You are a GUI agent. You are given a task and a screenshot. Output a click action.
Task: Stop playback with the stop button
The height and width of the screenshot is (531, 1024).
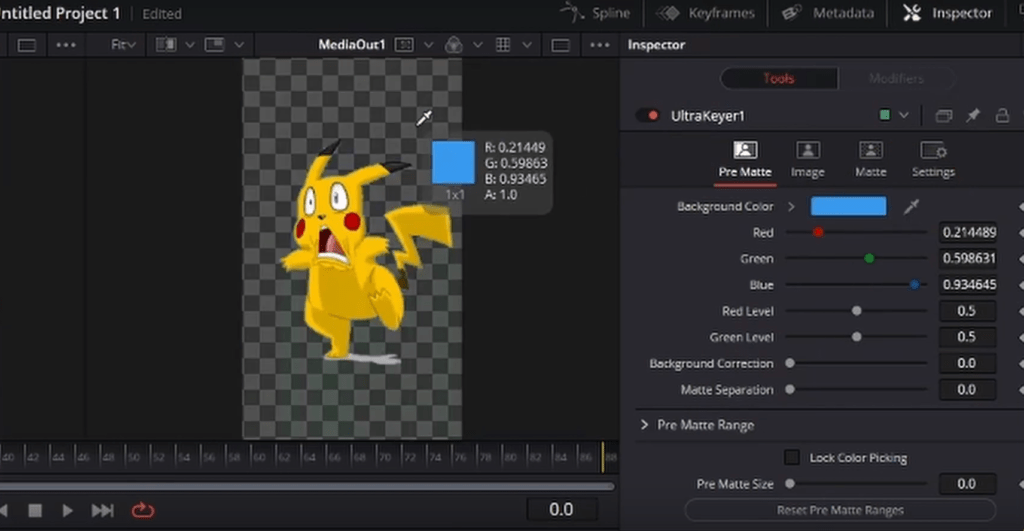click(x=35, y=511)
